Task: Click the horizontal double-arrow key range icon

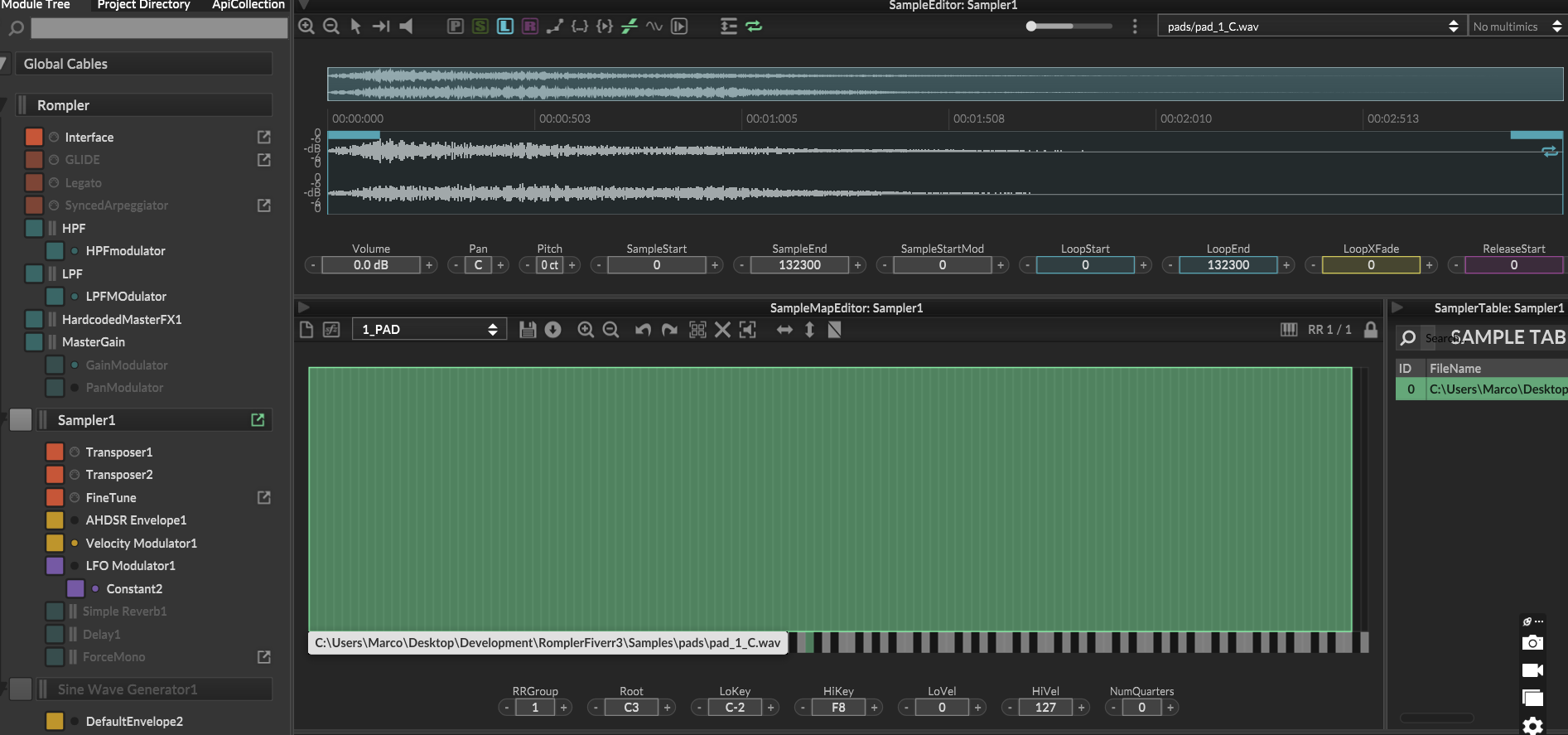Action: point(784,330)
